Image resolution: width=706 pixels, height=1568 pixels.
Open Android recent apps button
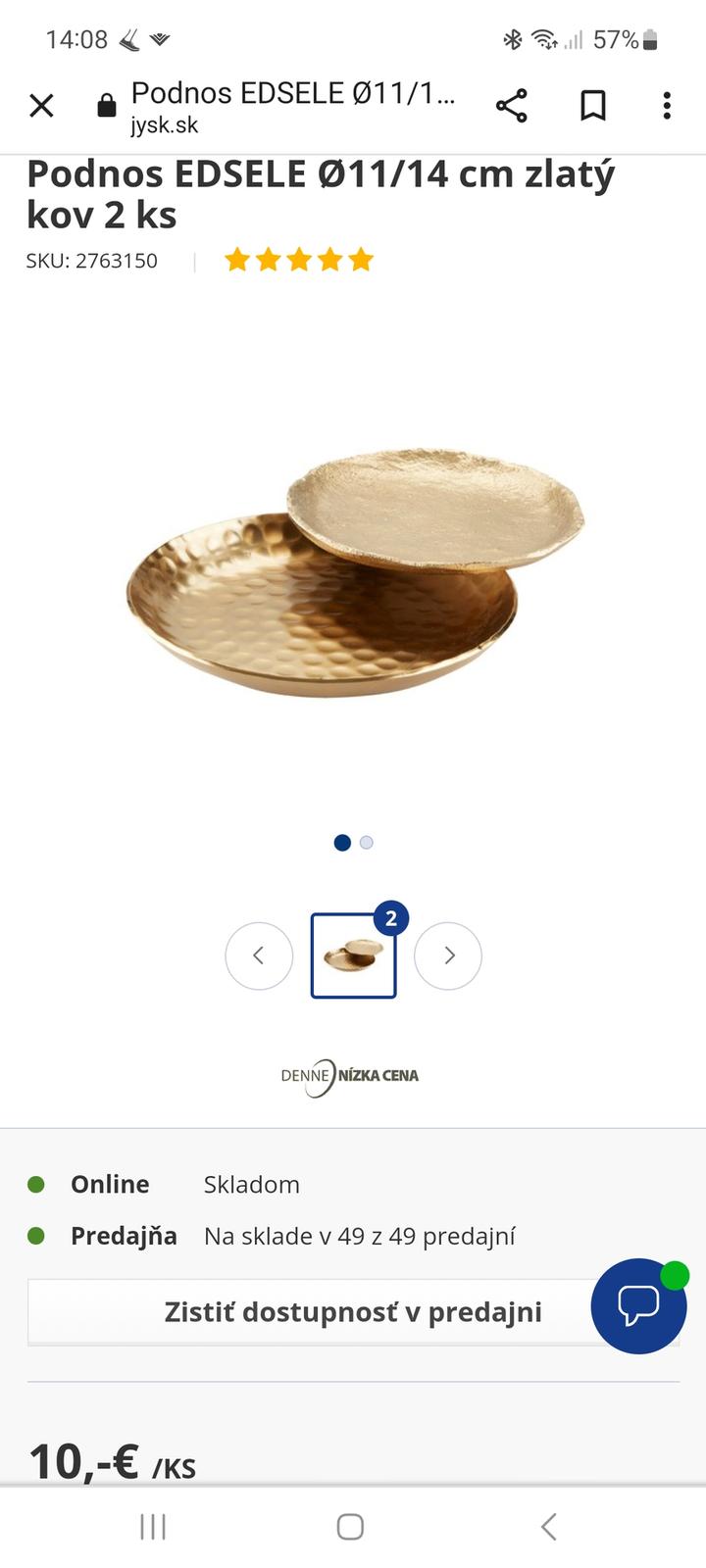153,1526
